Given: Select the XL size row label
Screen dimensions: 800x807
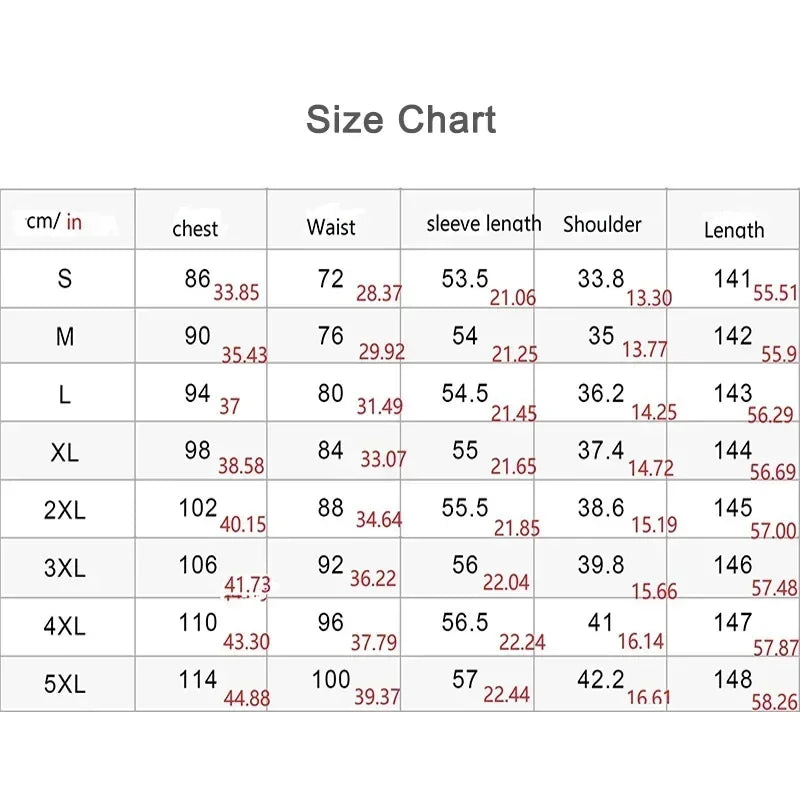Looking at the screenshot, I should 65,453.
